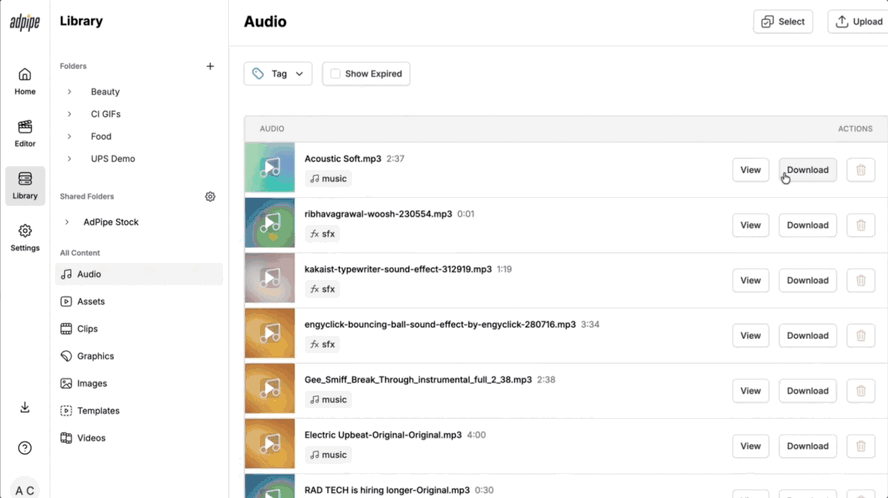The height and width of the screenshot is (498, 888).
Task: Select Templates under All Content
Action: pos(139,411)
